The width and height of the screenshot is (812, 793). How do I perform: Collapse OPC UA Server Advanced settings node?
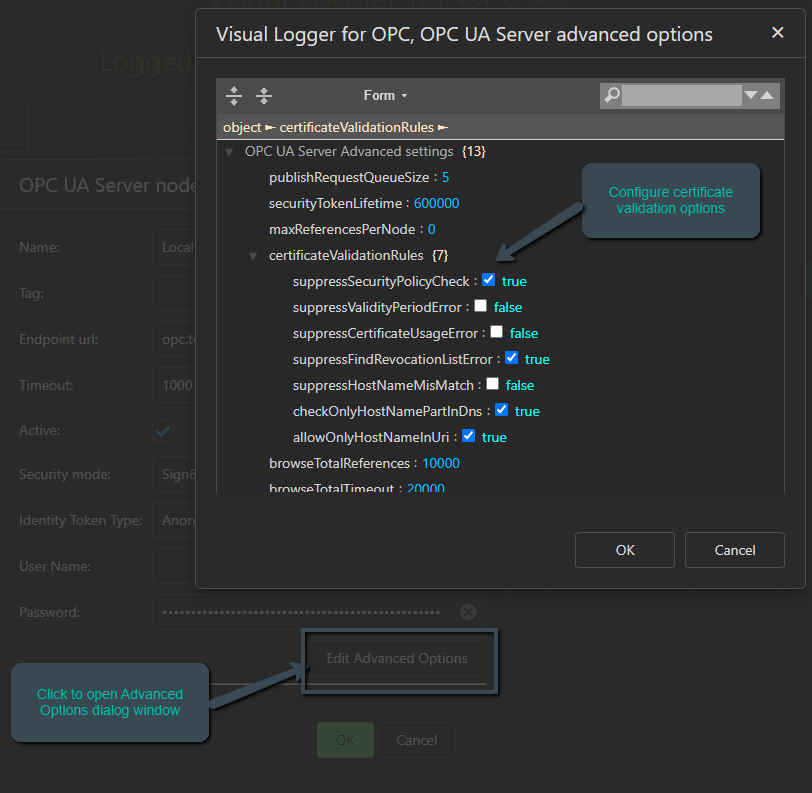point(229,152)
